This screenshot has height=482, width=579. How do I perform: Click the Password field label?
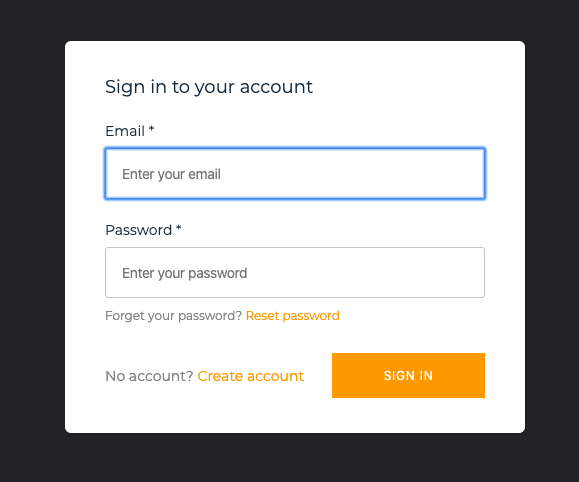pyautogui.click(x=138, y=230)
